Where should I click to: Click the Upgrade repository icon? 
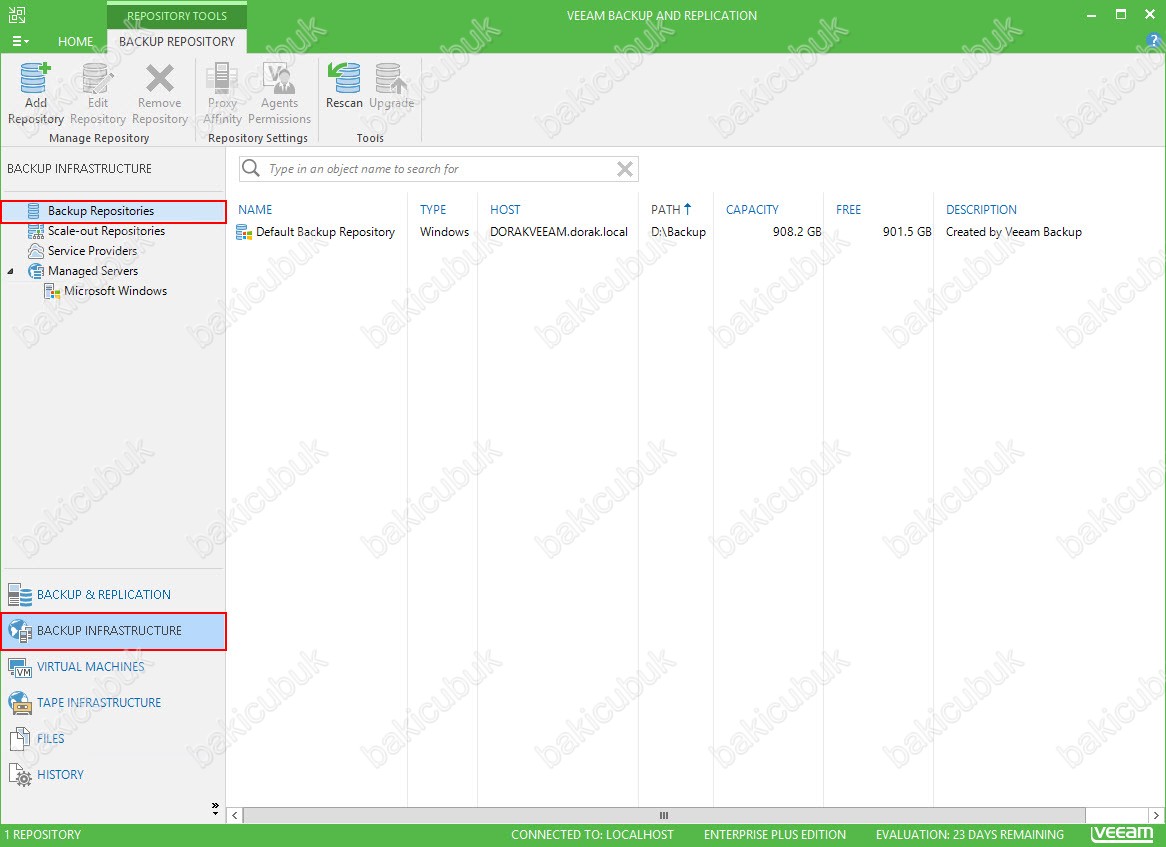click(391, 79)
